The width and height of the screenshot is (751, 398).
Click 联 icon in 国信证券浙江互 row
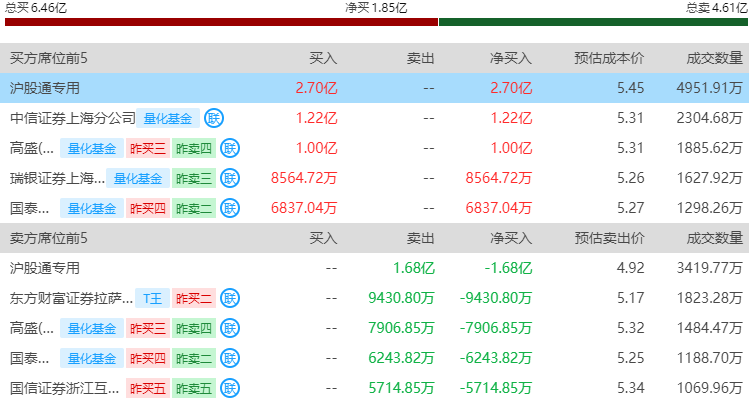click(230, 388)
